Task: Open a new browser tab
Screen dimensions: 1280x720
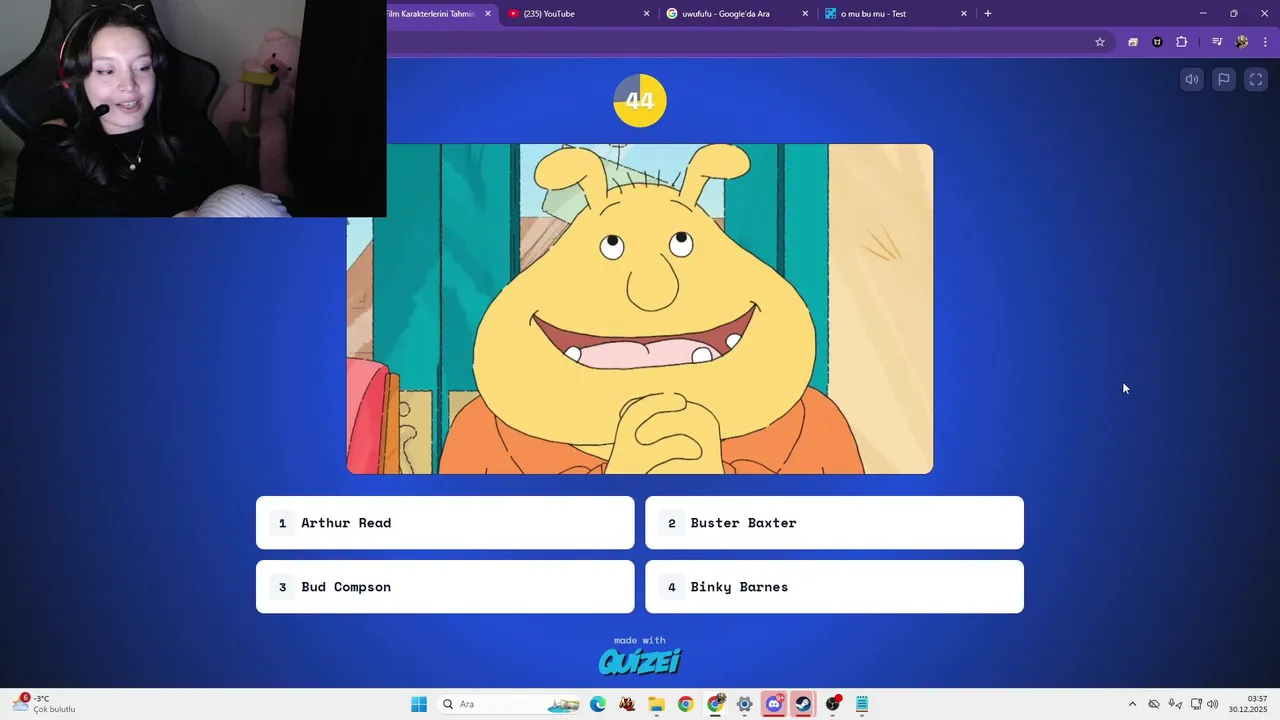Action: click(988, 14)
